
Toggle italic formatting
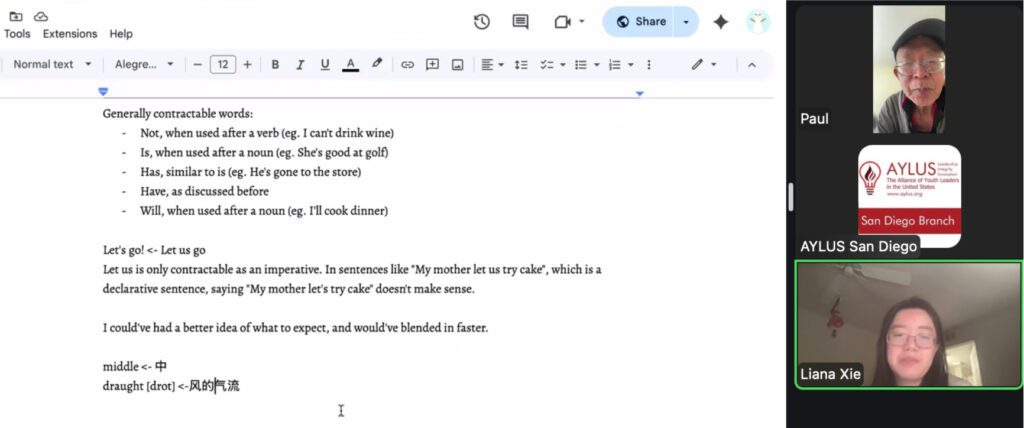click(x=299, y=64)
